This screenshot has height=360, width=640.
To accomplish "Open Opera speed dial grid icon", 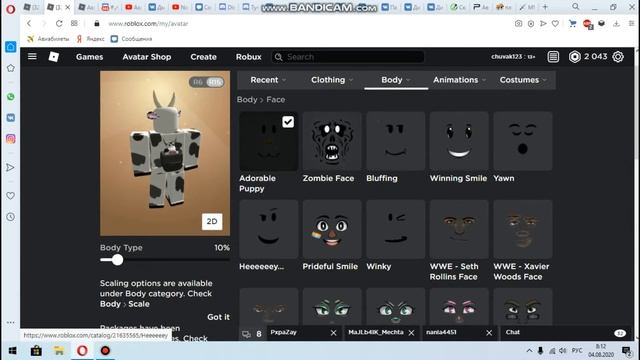I will pyautogui.click(x=74, y=24).
